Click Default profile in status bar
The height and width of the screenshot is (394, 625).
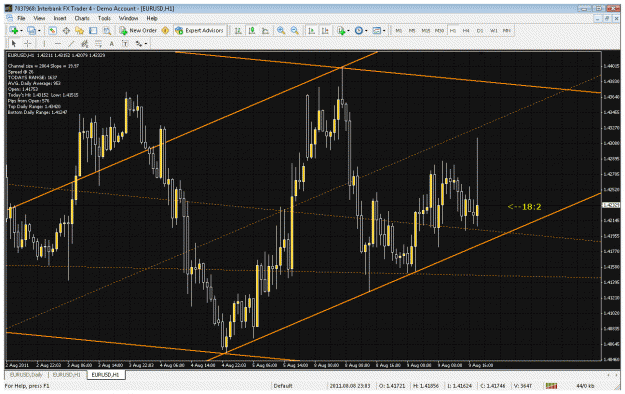click(x=283, y=386)
